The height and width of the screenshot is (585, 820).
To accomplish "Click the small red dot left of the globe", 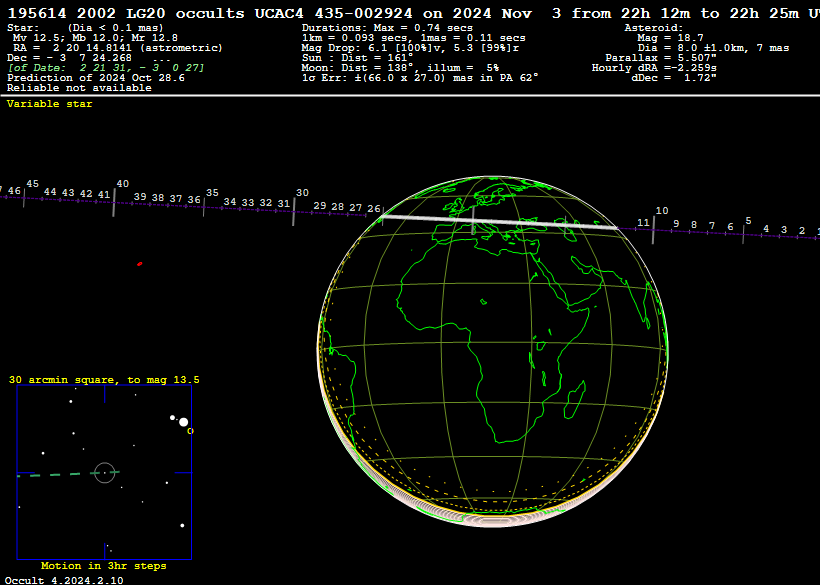I will pos(140,264).
